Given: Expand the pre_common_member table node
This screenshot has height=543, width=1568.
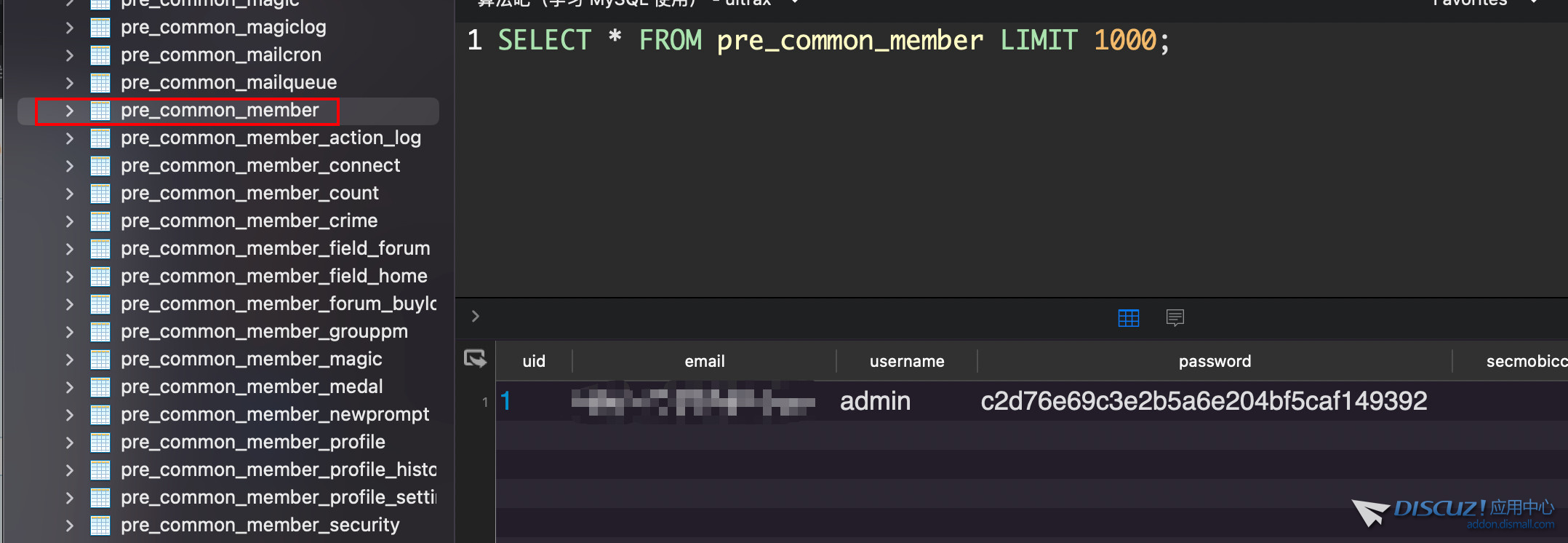Looking at the screenshot, I should coord(70,111).
